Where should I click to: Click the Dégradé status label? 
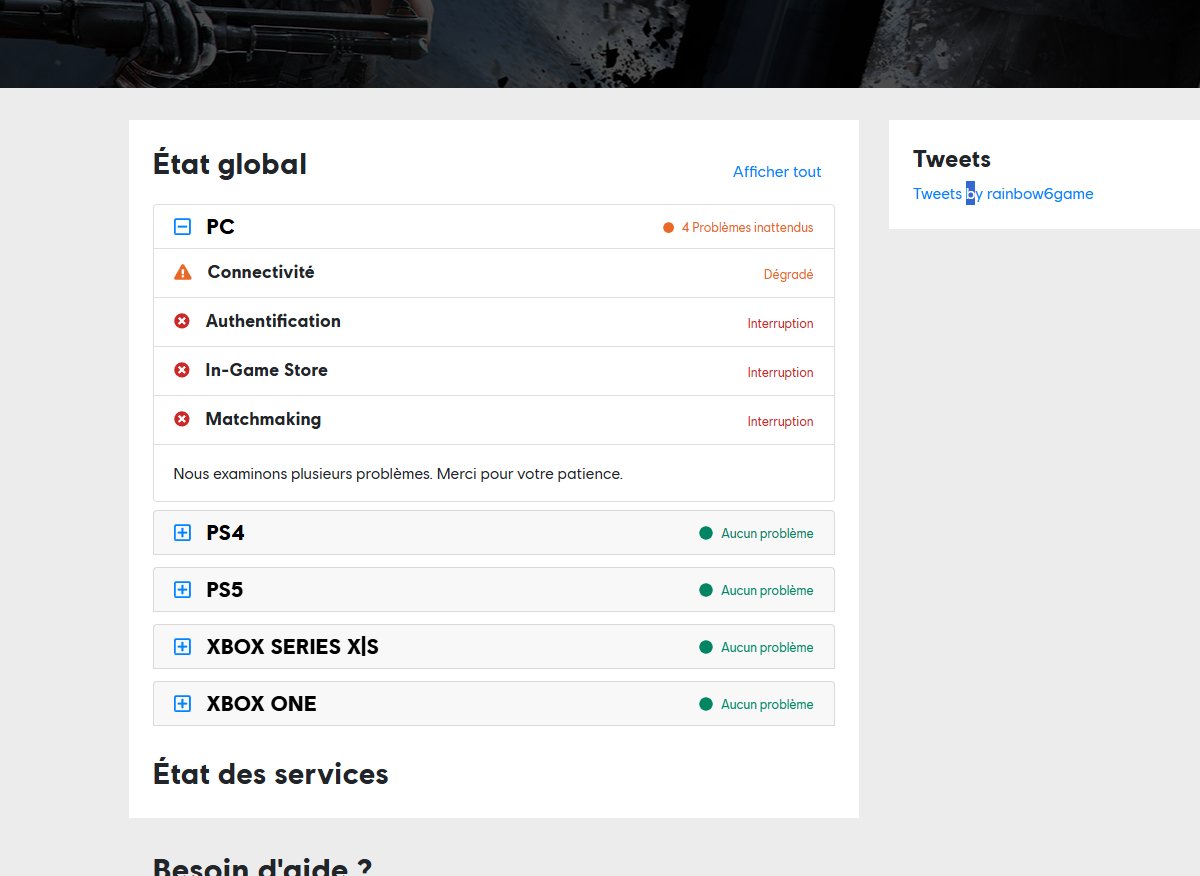(788, 274)
